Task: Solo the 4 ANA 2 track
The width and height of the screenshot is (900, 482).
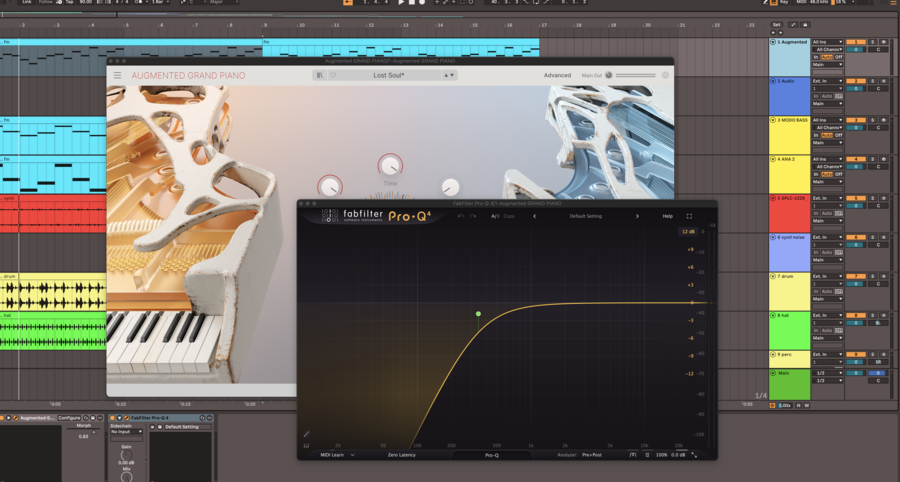Action: [872, 160]
